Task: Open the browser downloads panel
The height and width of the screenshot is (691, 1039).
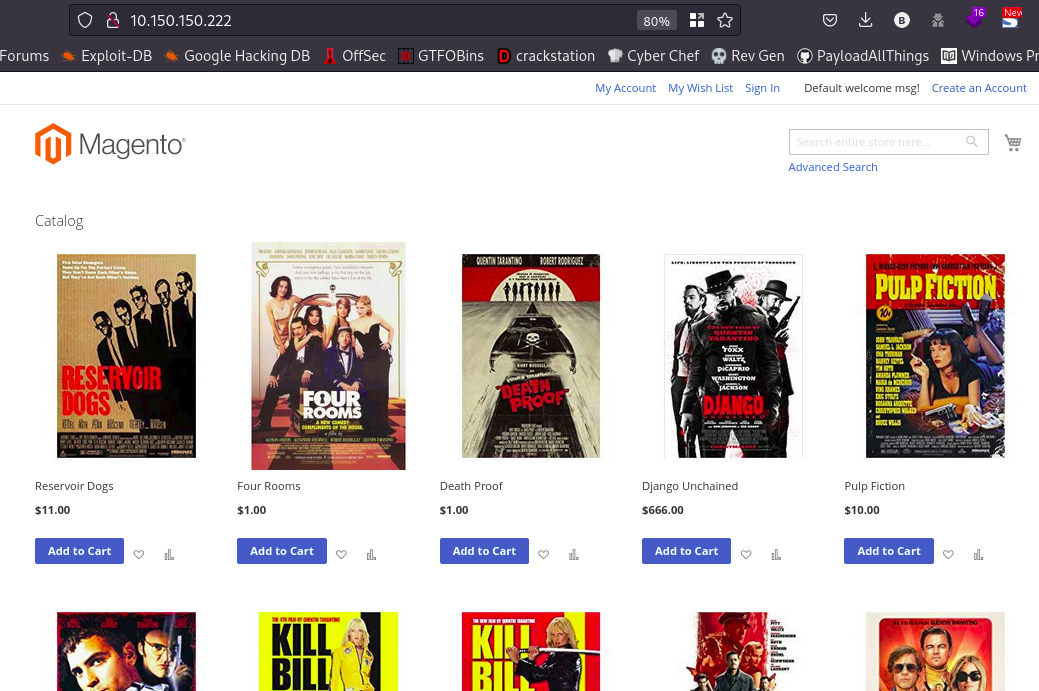Action: (x=865, y=21)
